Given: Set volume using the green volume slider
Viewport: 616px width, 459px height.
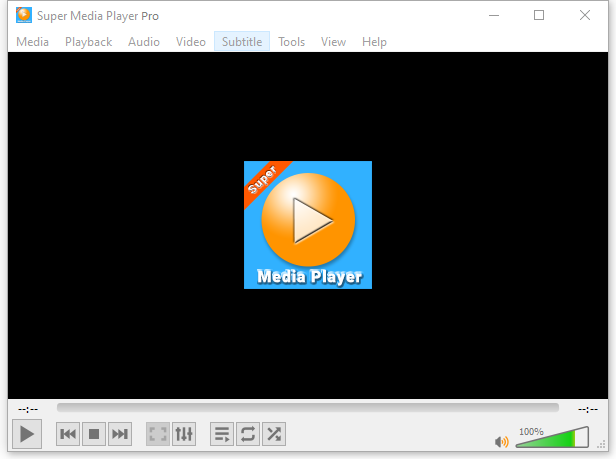Looking at the screenshot, I should tap(552, 437).
